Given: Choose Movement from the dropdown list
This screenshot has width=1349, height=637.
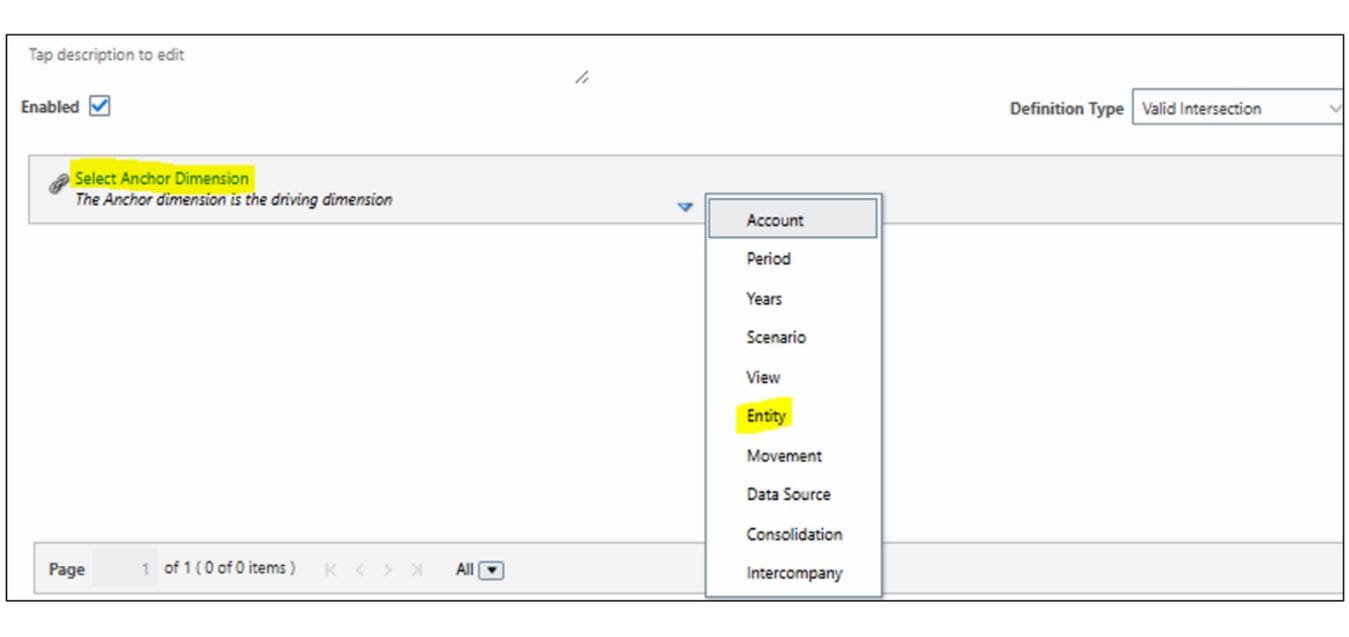Looking at the screenshot, I should coord(783,456).
